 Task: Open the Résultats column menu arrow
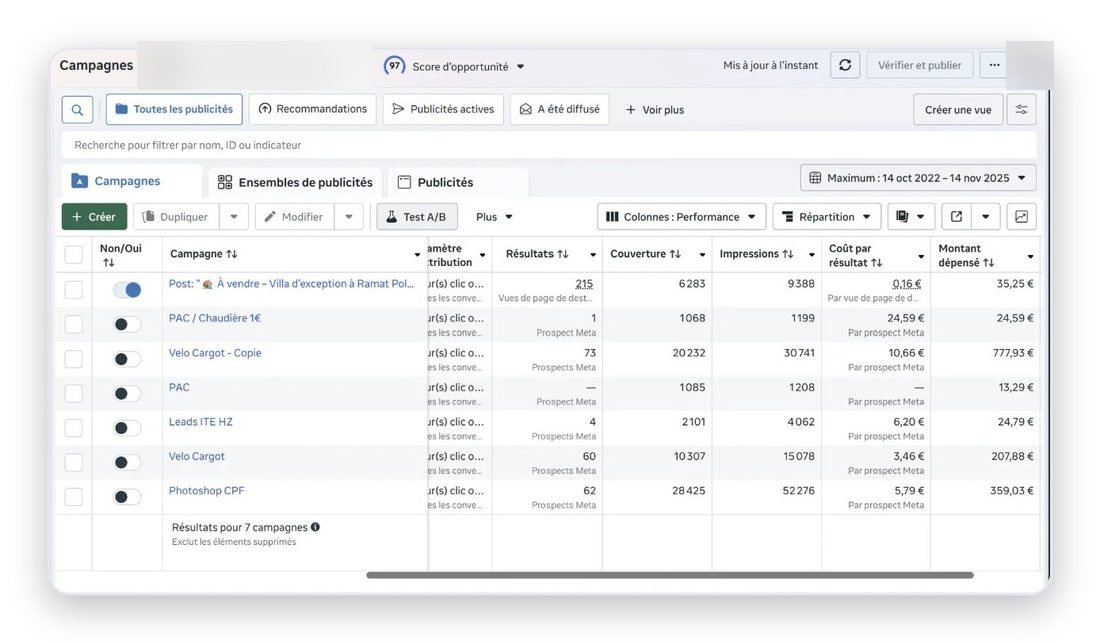pyautogui.click(x=593, y=255)
